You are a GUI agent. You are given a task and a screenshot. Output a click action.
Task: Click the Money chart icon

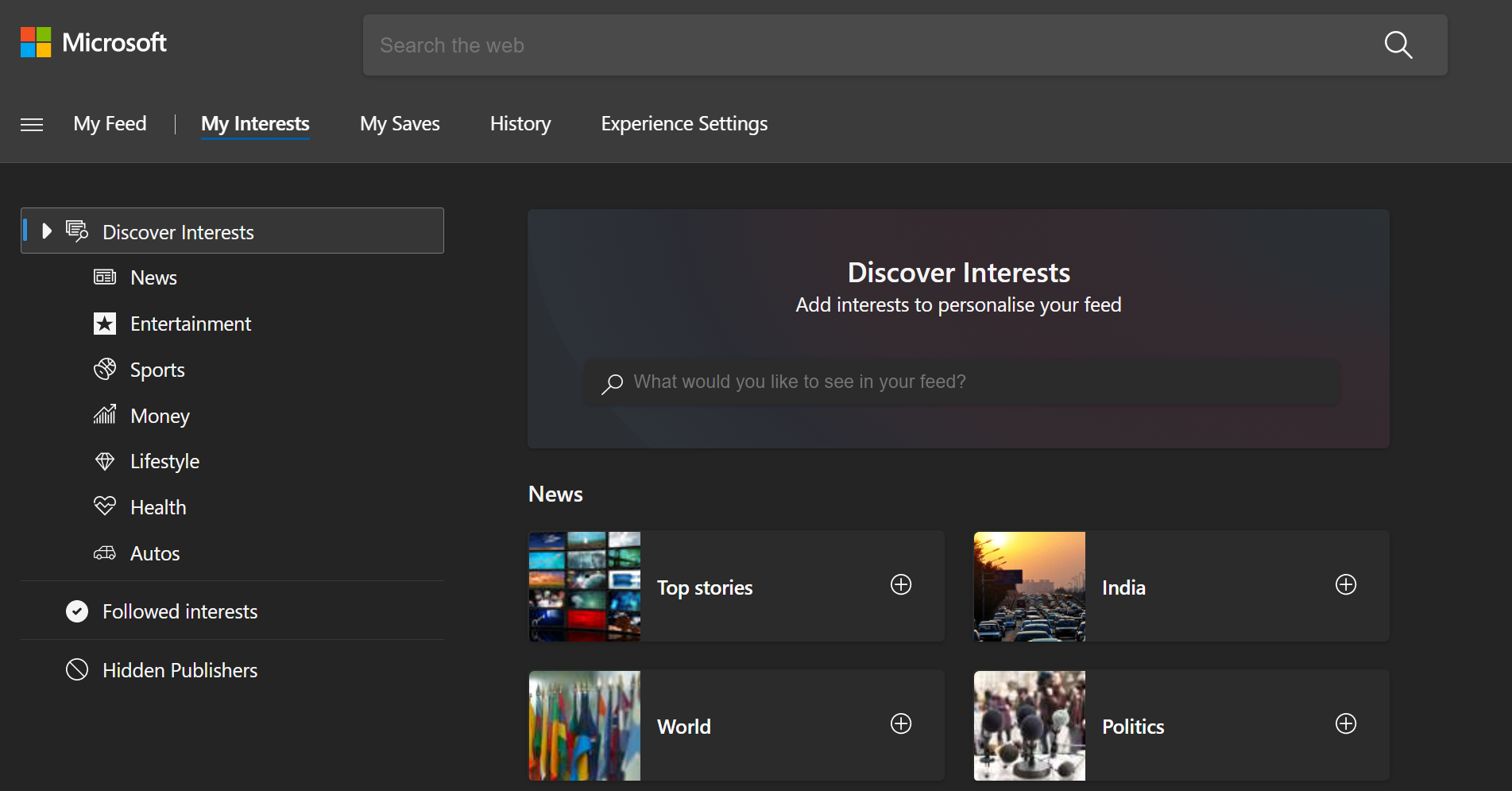click(105, 414)
